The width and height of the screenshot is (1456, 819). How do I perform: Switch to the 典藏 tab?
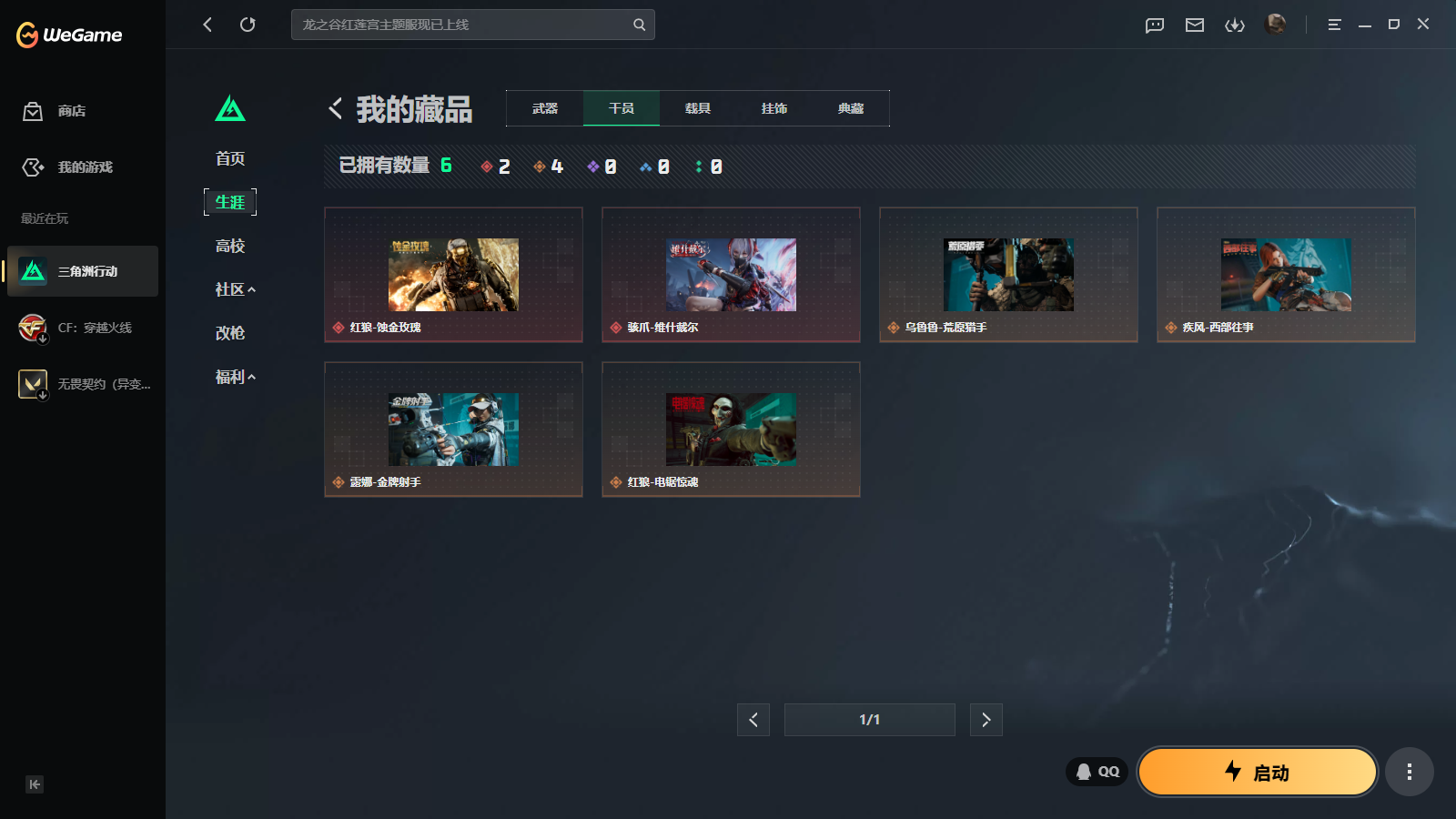click(x=851, y=108)
